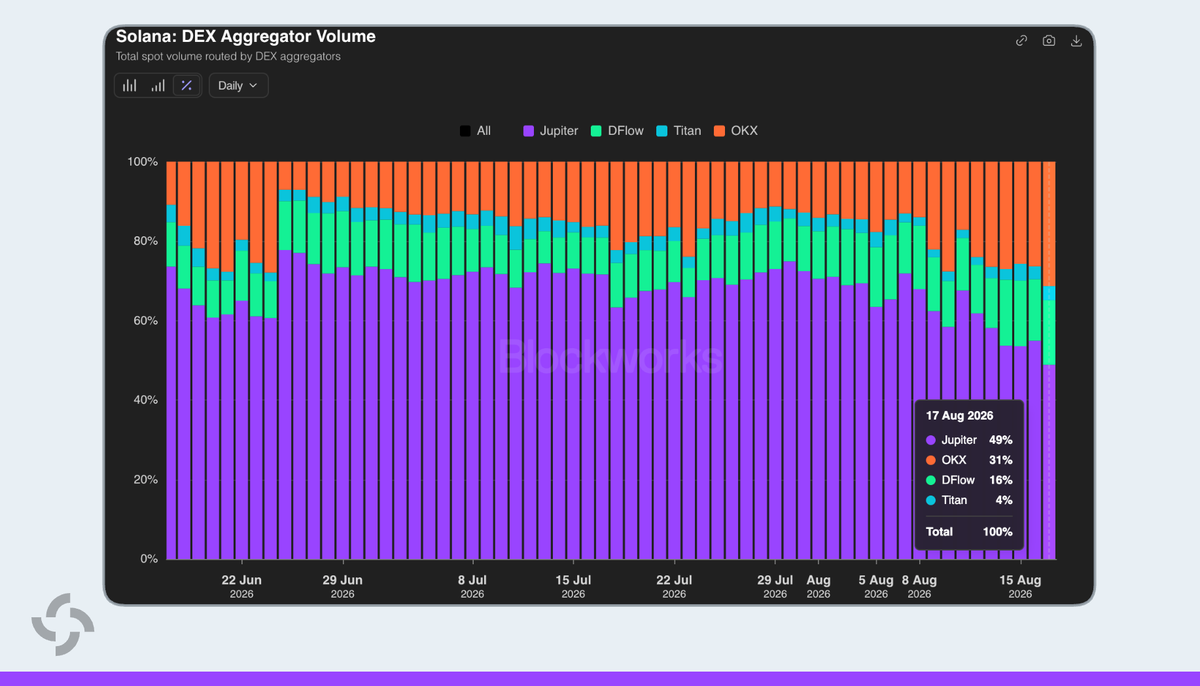The width and height of the screenshot is (1200, 686).
Task: Click the tooltip date 17 Aug 2026
Action: click(x=959, y=416)
